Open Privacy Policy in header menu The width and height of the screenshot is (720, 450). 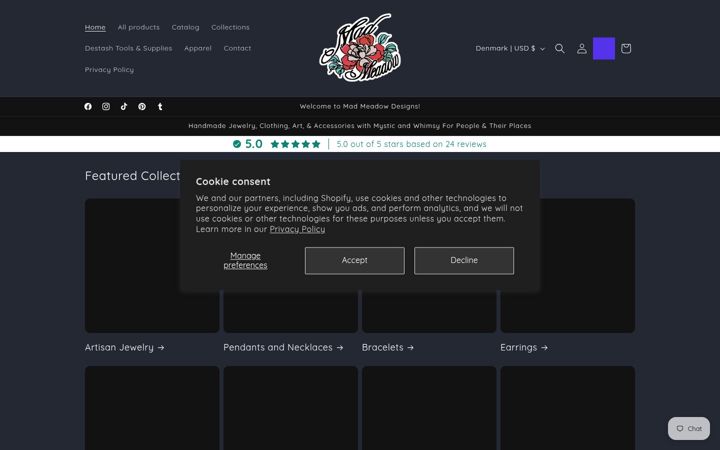coord(109,69)
